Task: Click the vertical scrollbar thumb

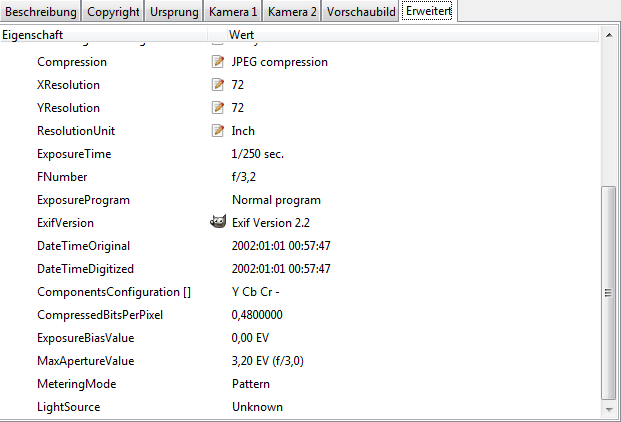Action: [x=609, y=293]
